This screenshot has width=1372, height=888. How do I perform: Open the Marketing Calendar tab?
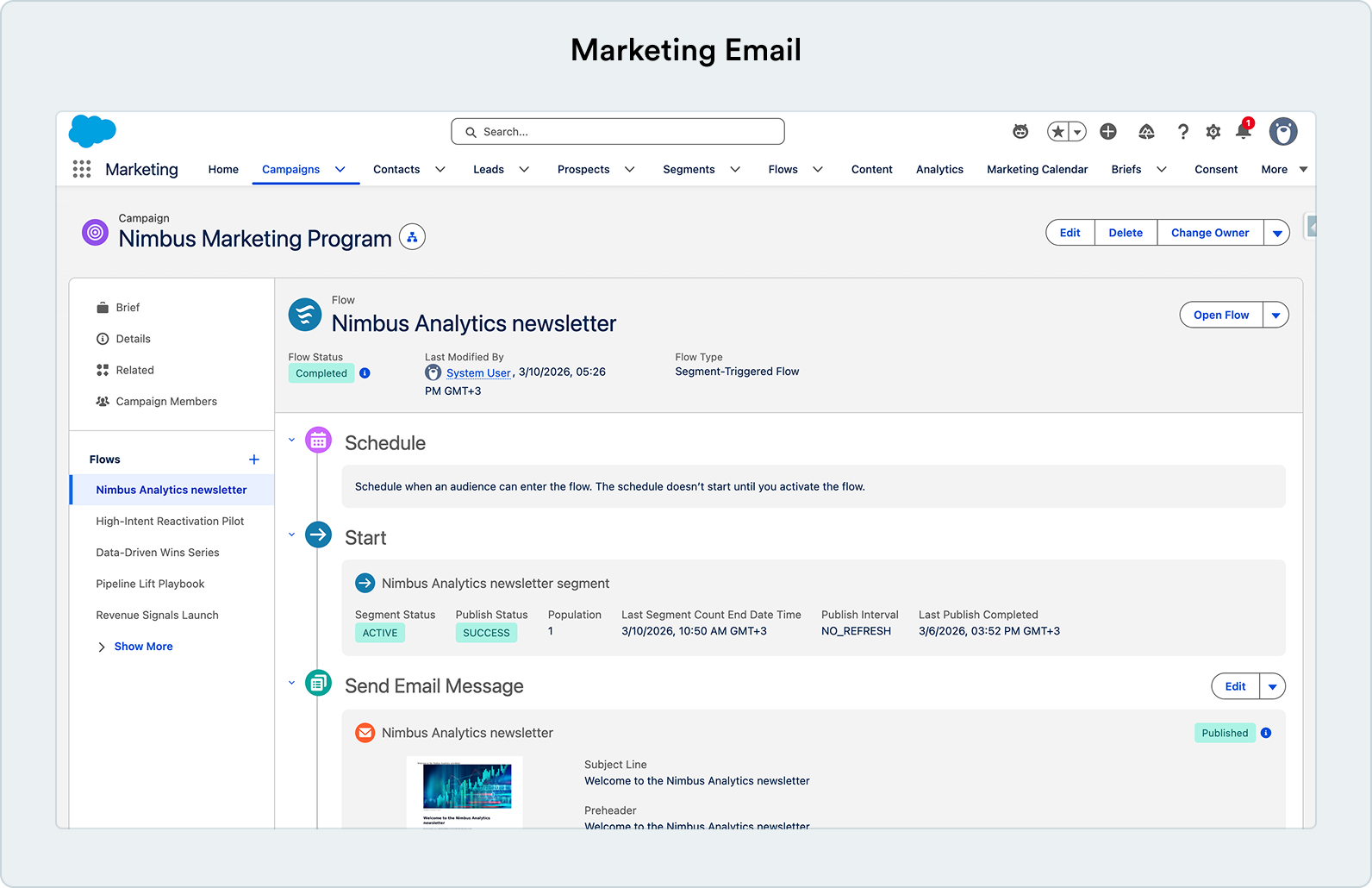click(1038, 169)
